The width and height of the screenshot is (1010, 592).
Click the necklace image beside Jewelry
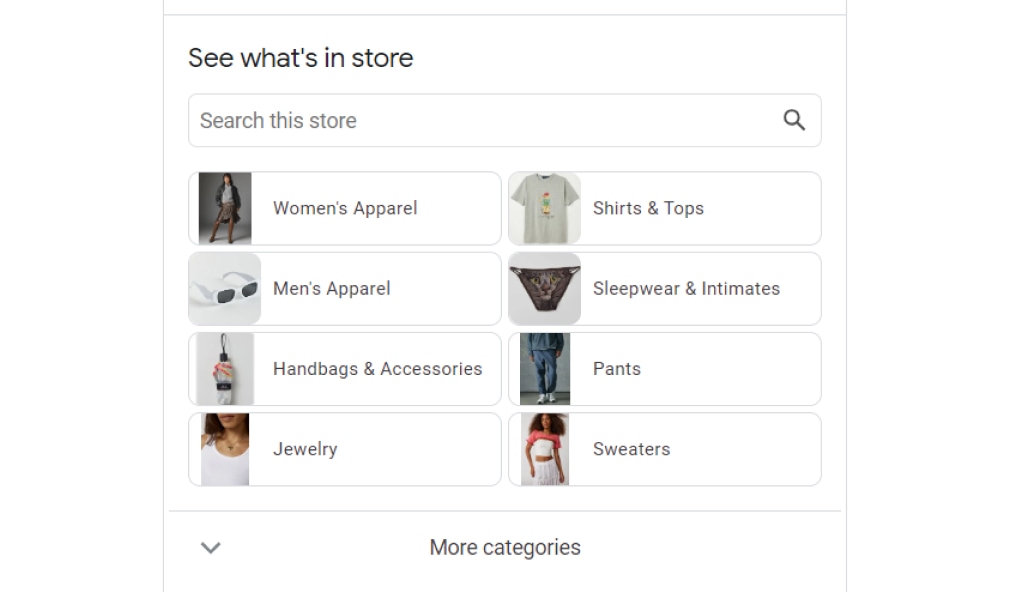tap(224, 449)
